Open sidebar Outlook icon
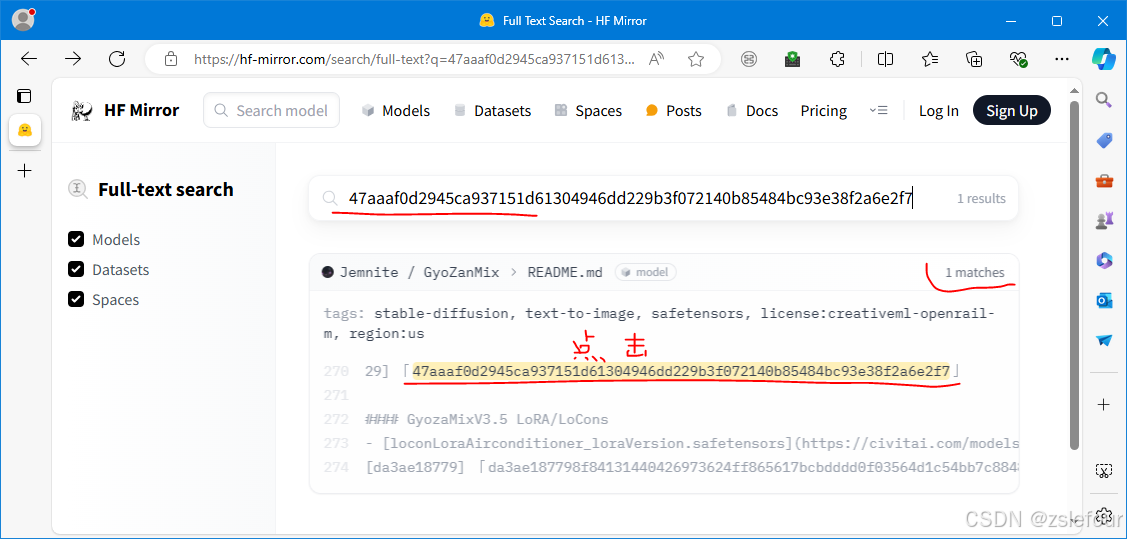The height and width of the screenshot is (539, 1127). coord(1104,300)
